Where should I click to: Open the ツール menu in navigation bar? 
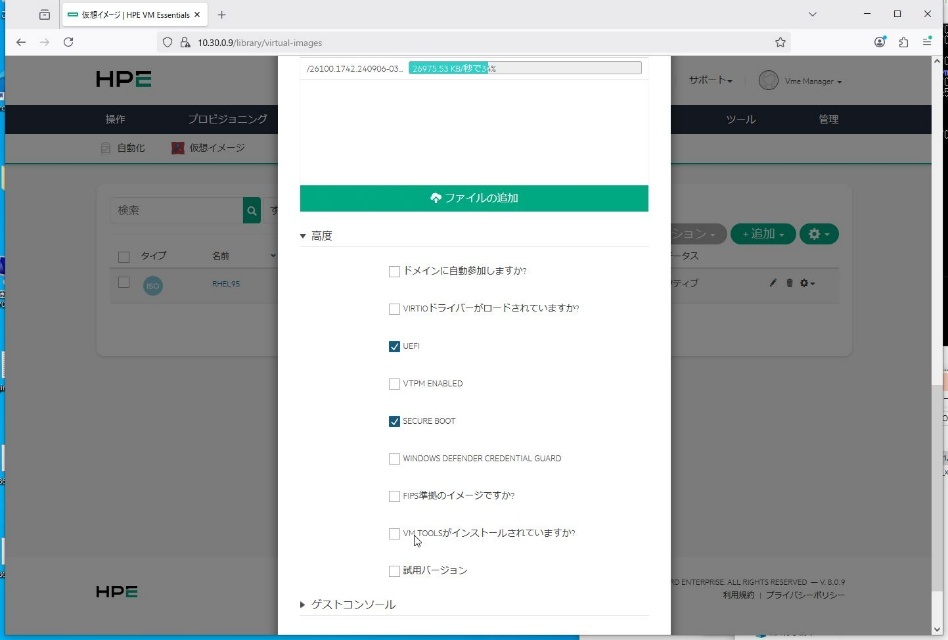pyautogui.click(x=740, y=119)
